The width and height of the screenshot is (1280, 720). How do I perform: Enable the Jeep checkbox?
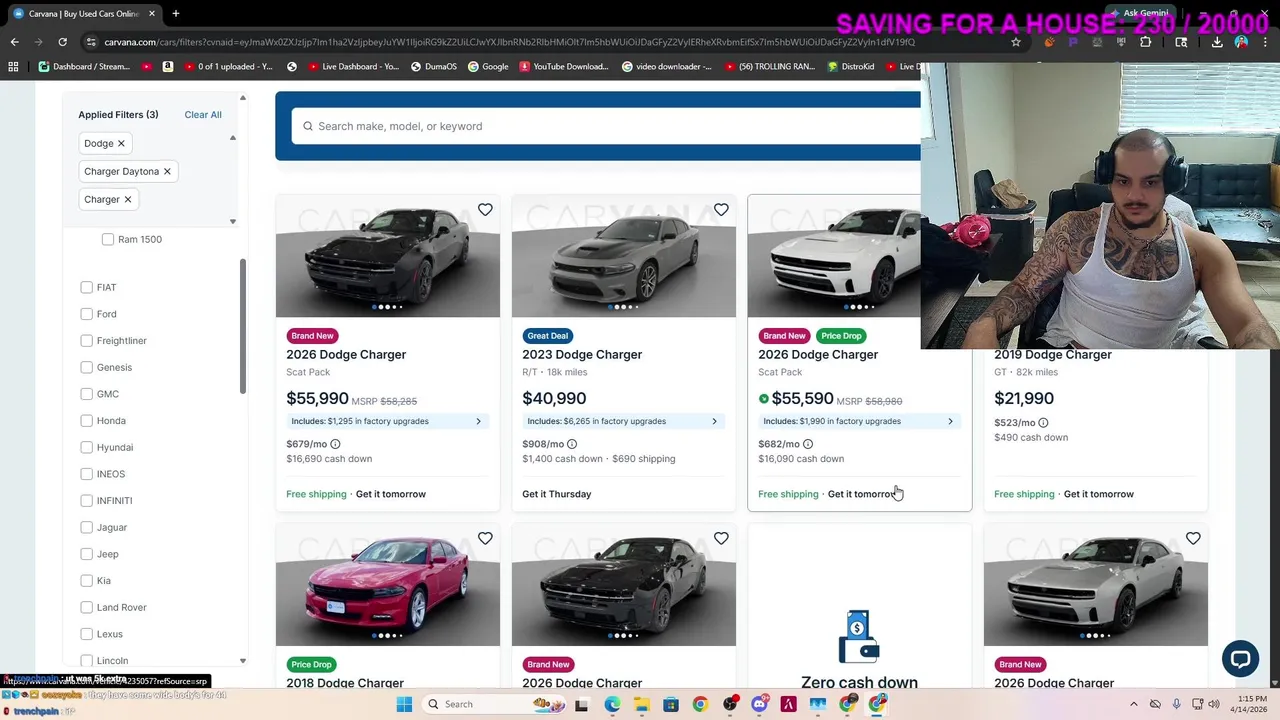pos(87,554)
